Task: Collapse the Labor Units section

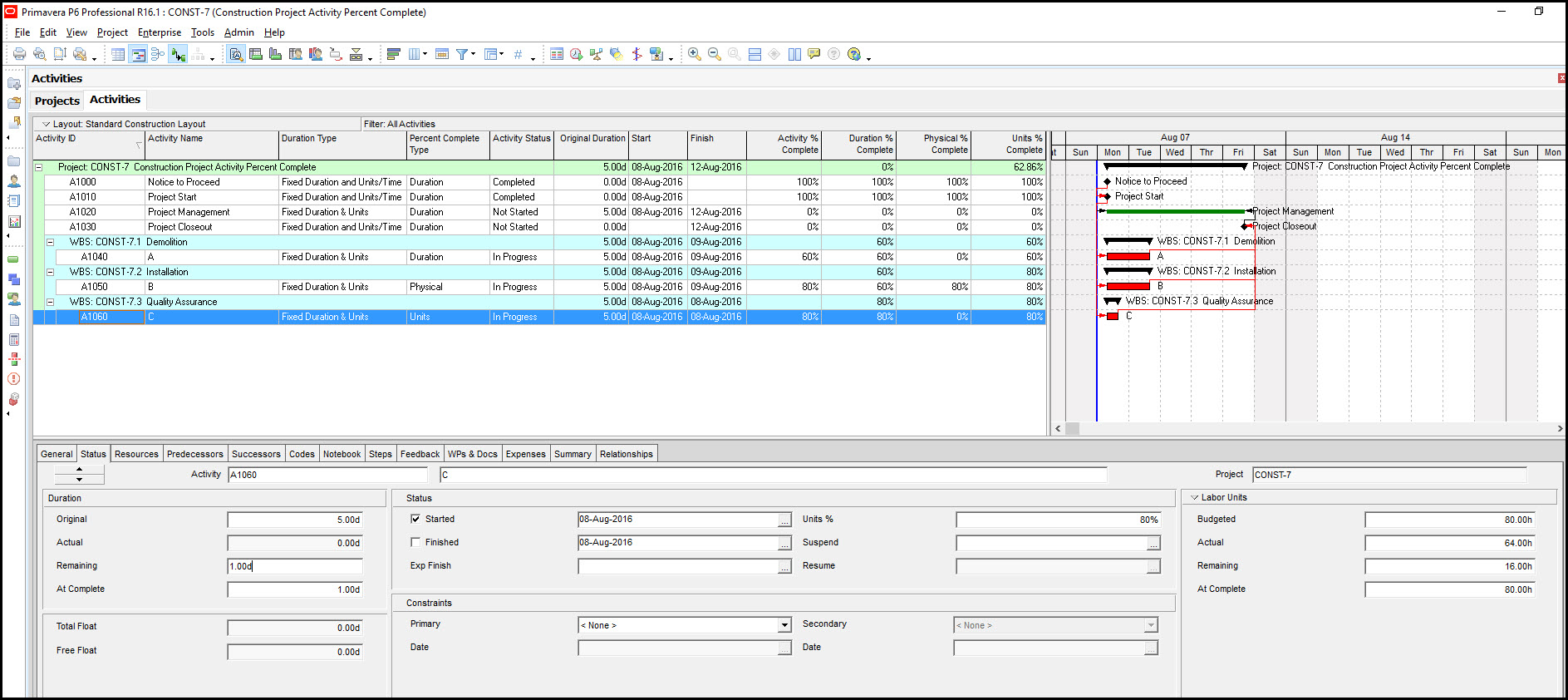Action: click(1195, 497)
